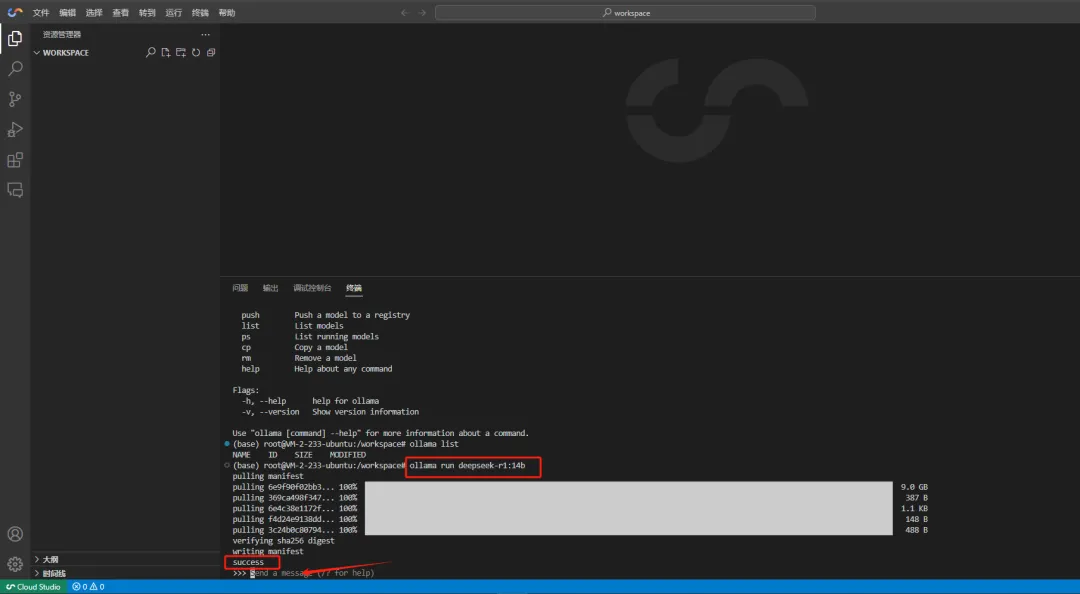Click 'Push a model to a registry' text
1080x594 pixels.
tap(352, 315)
